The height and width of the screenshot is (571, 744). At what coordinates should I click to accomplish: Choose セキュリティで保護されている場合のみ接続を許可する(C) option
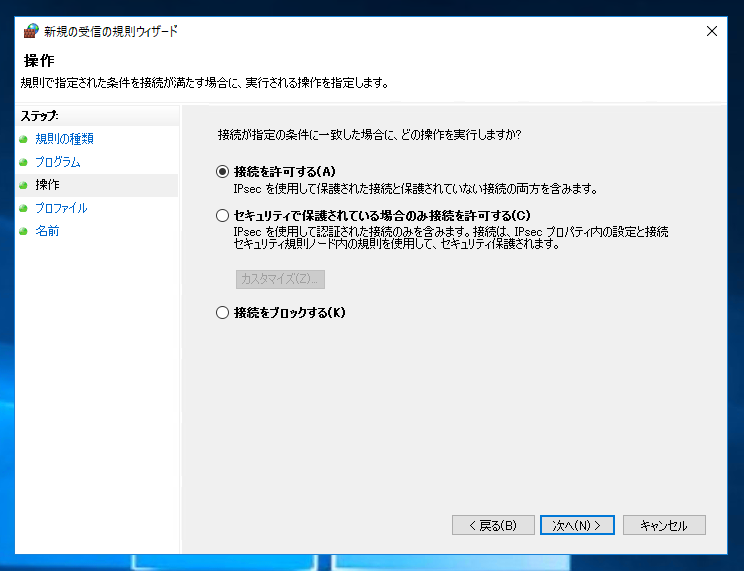(x=222, y=216)
